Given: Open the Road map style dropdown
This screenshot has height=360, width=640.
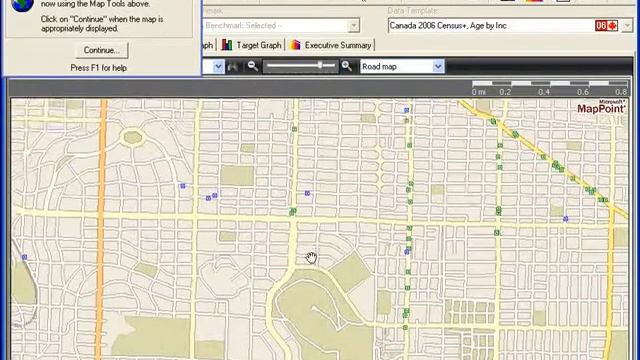Looking at the screenshot, I should click(402, 67).
